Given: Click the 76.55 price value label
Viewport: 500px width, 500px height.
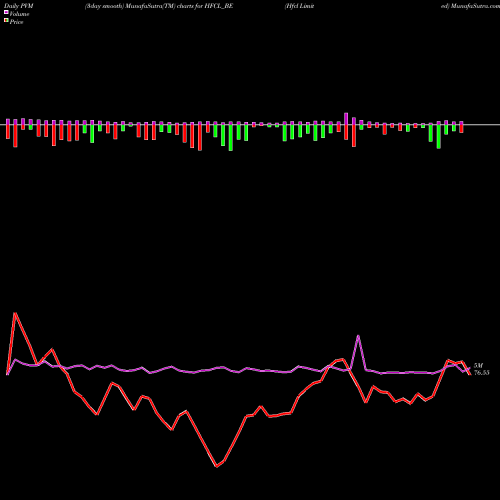Looking at the screenshot, I should coord(481,373).
